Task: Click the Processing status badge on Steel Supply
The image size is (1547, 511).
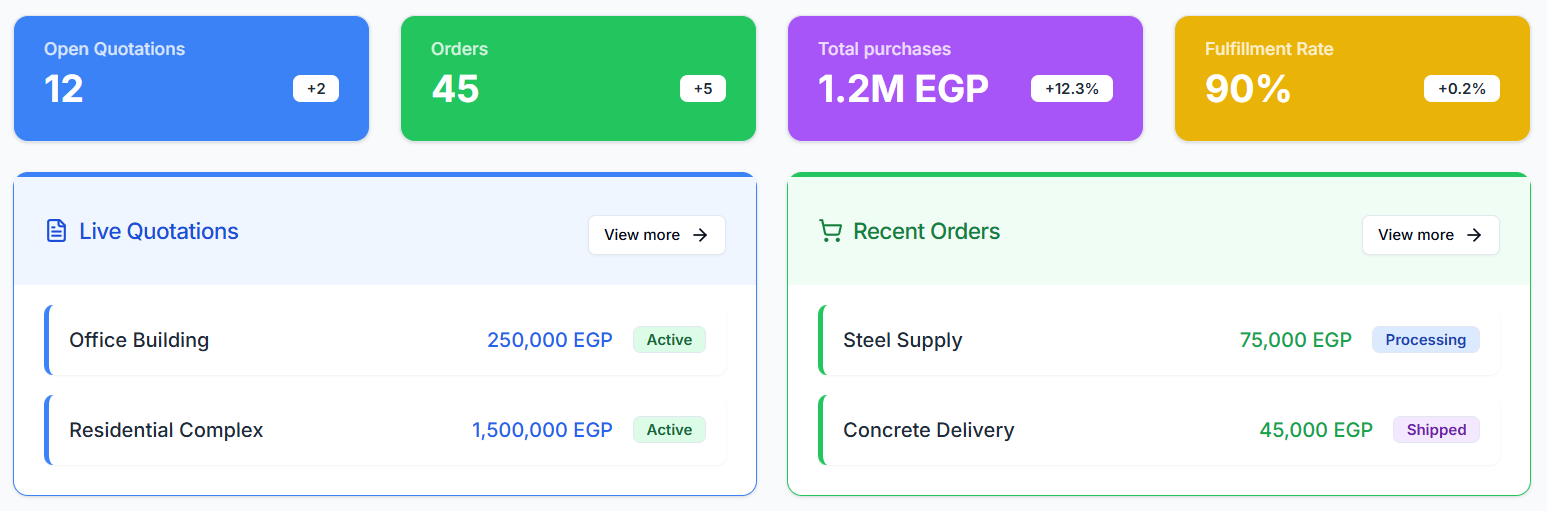Action: (1425, 340)
